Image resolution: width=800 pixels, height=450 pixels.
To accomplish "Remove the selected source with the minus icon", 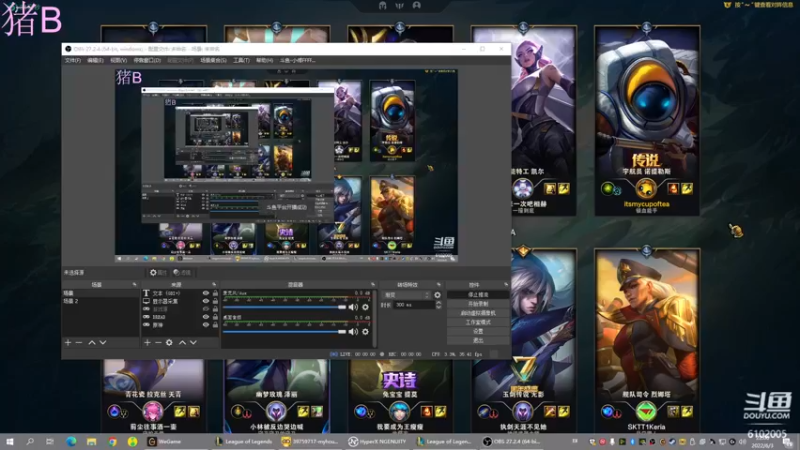I will (158, 342).
